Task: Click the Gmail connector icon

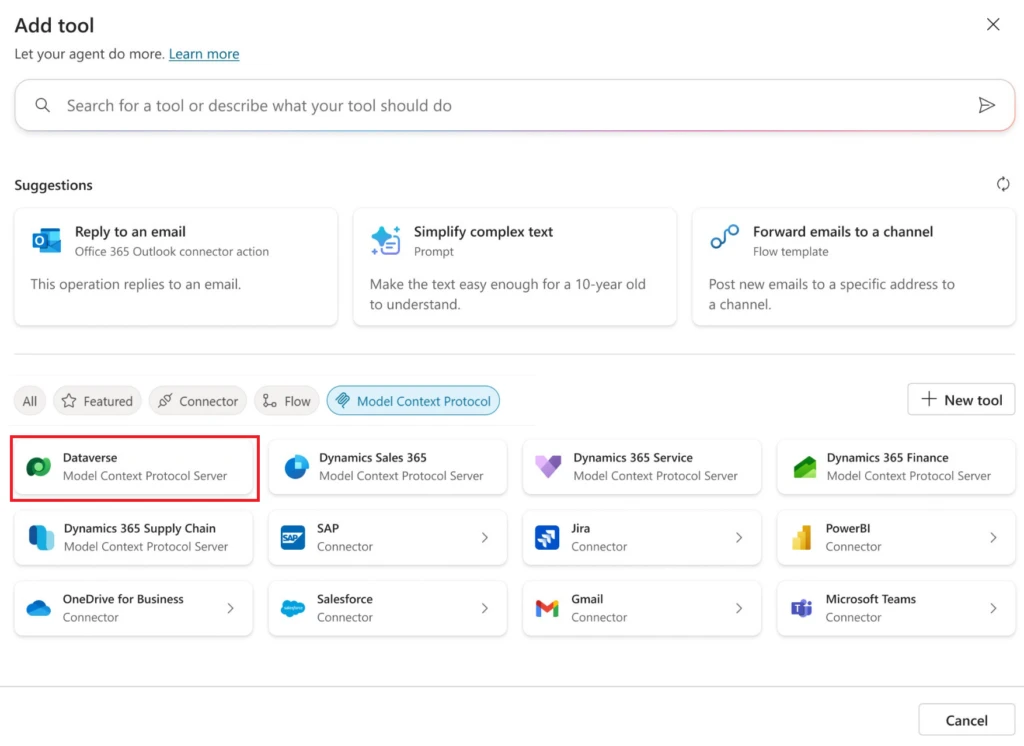Action: click(547, 608)
